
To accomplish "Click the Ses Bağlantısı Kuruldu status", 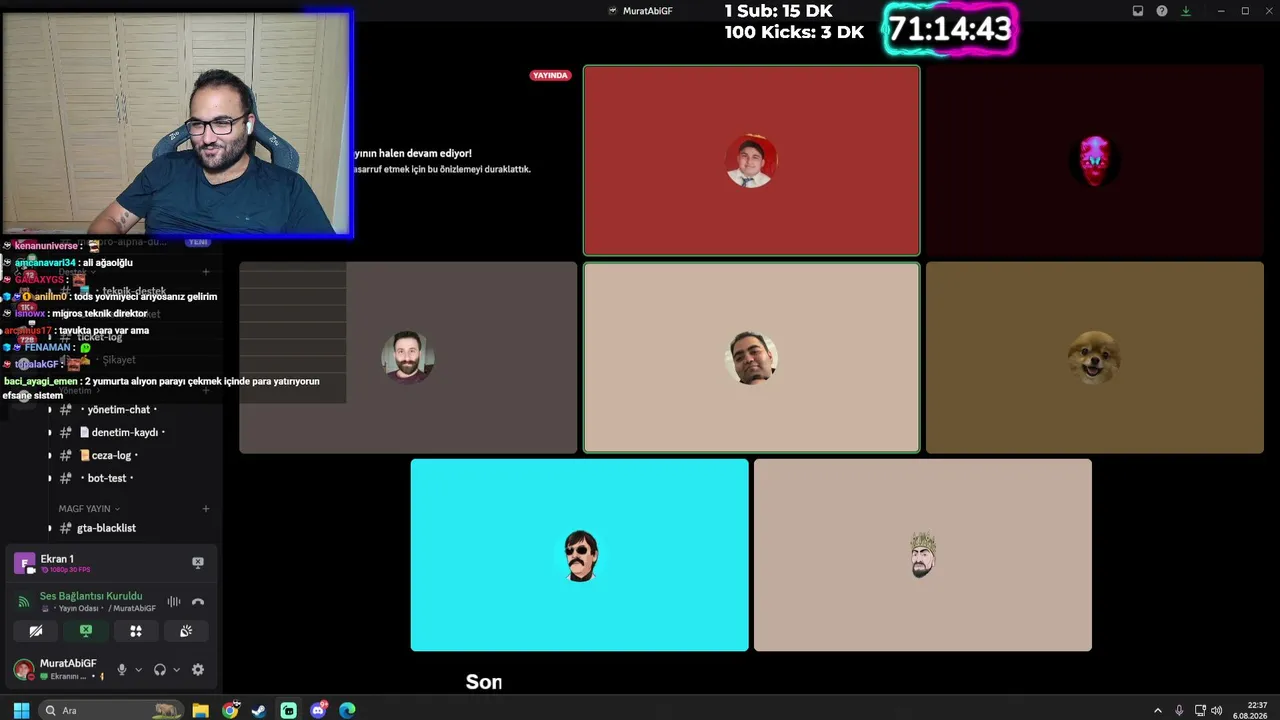I will point(91,596).
